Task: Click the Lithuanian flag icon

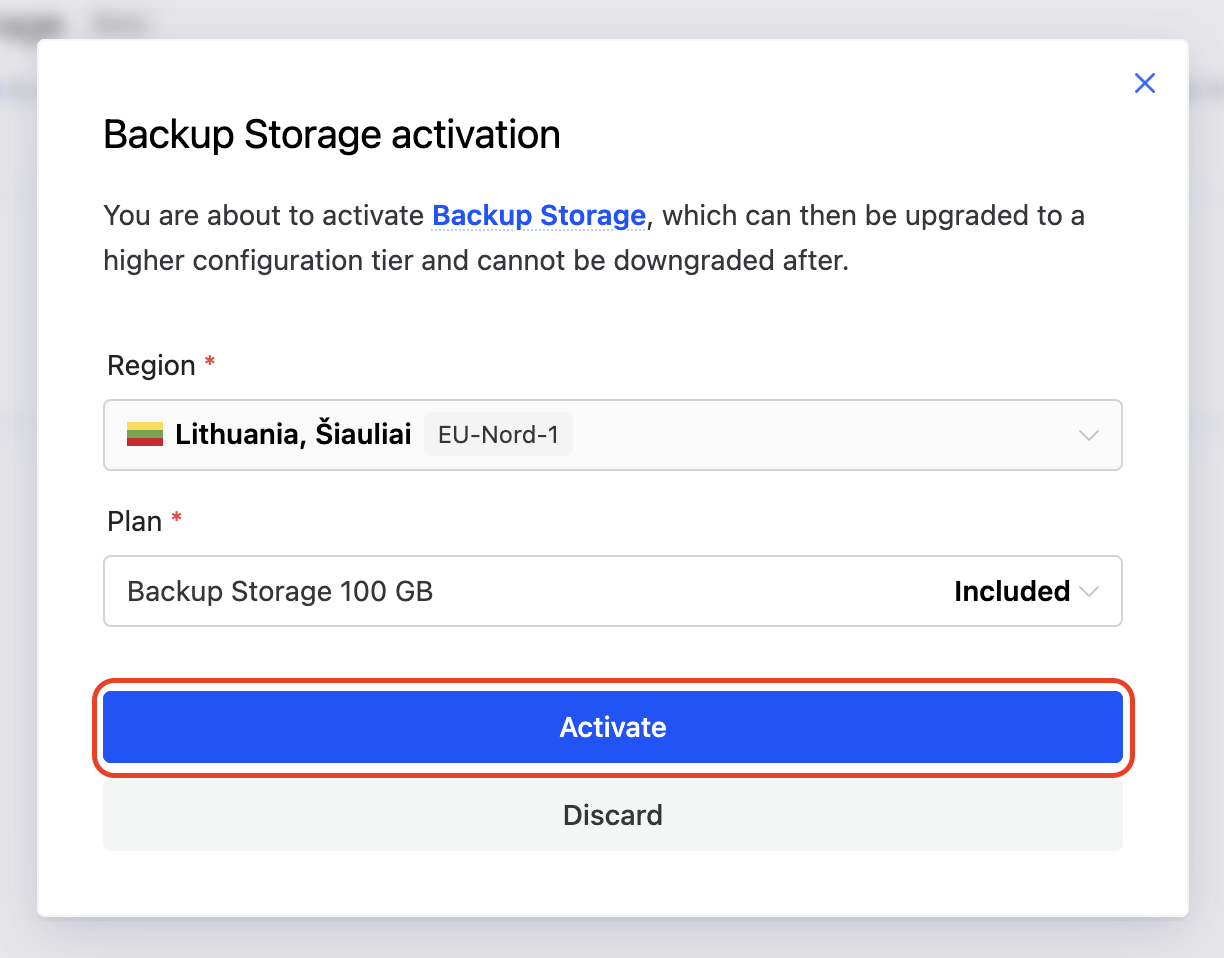Action: tap(145, 434)
